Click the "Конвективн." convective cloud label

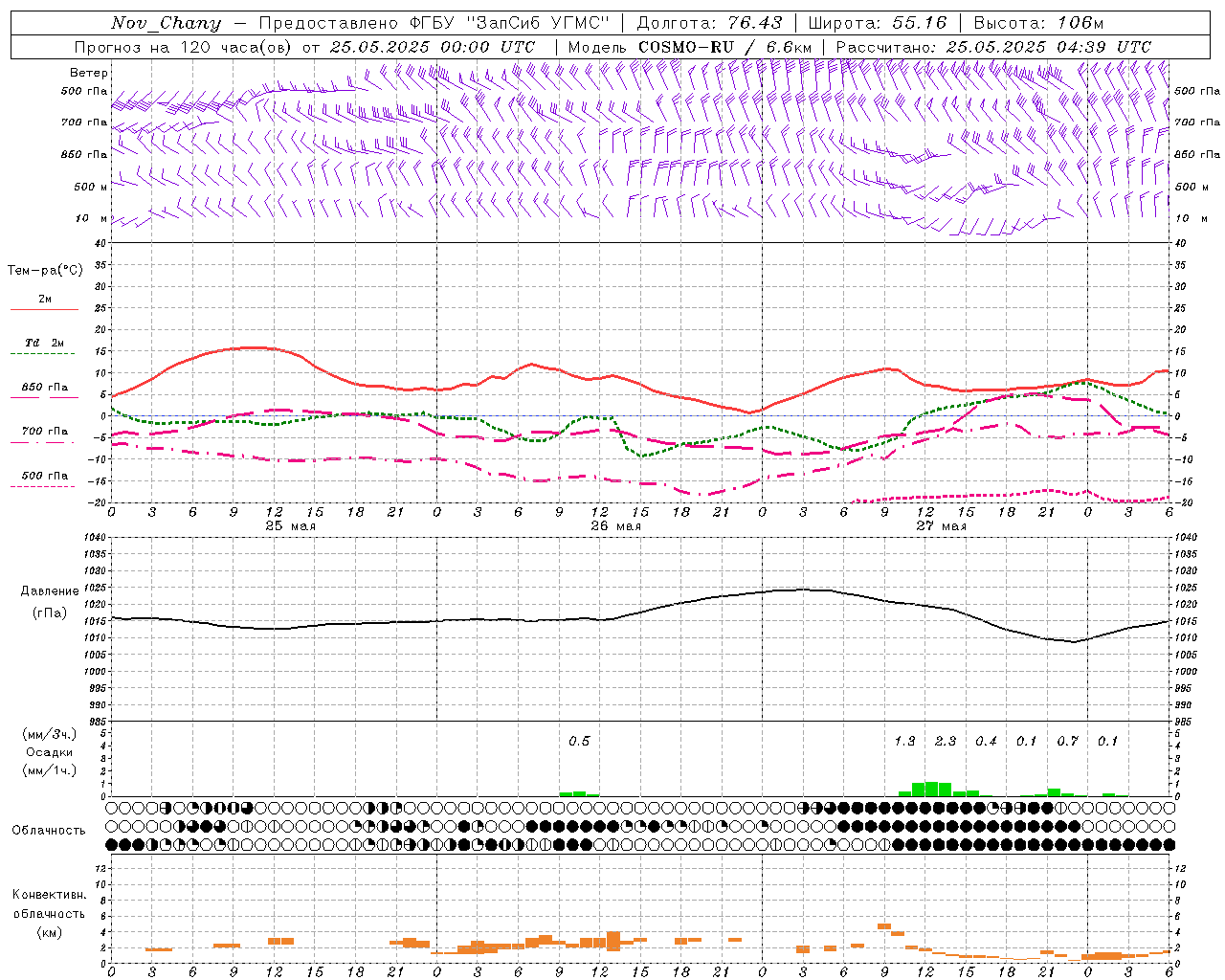tap(49, 895)
